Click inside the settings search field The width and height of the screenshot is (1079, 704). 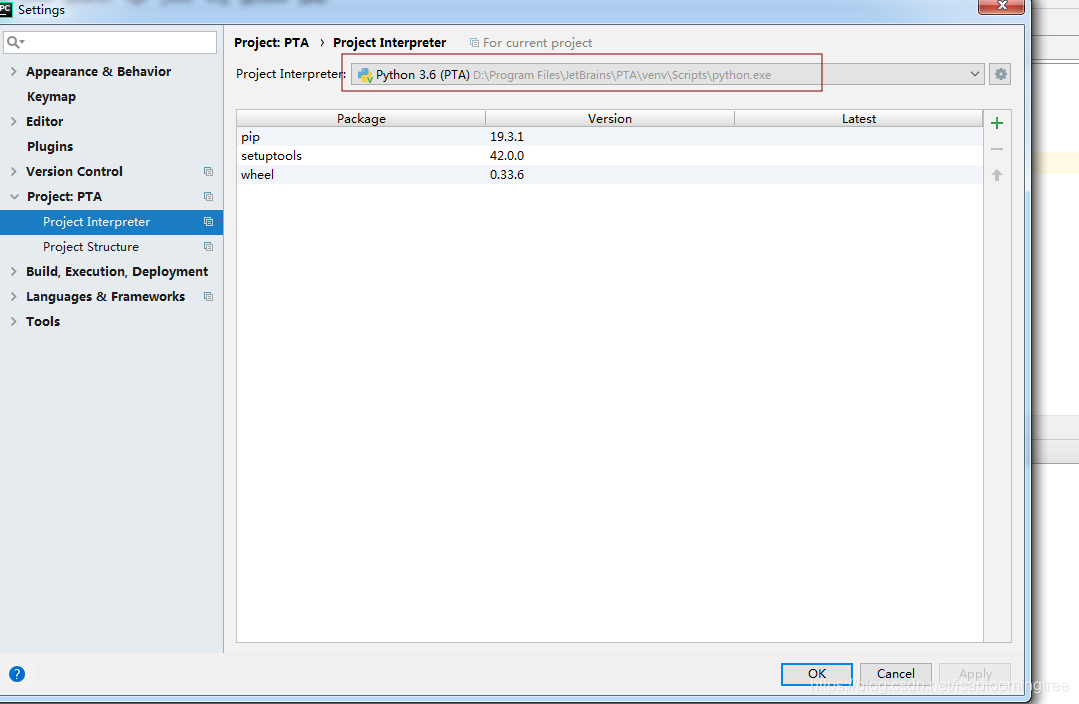coord(110,43)
